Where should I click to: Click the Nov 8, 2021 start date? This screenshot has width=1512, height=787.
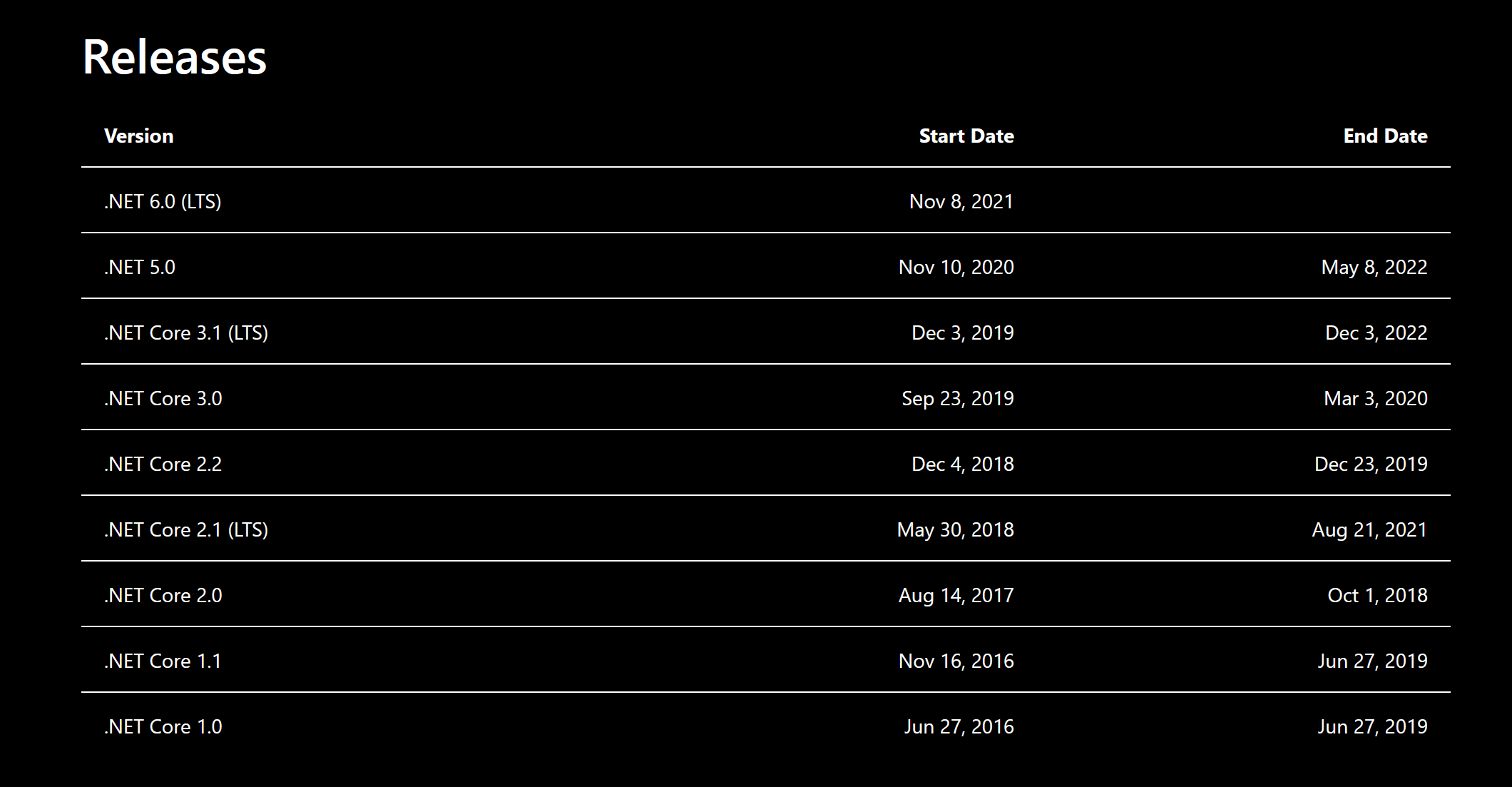961,202
